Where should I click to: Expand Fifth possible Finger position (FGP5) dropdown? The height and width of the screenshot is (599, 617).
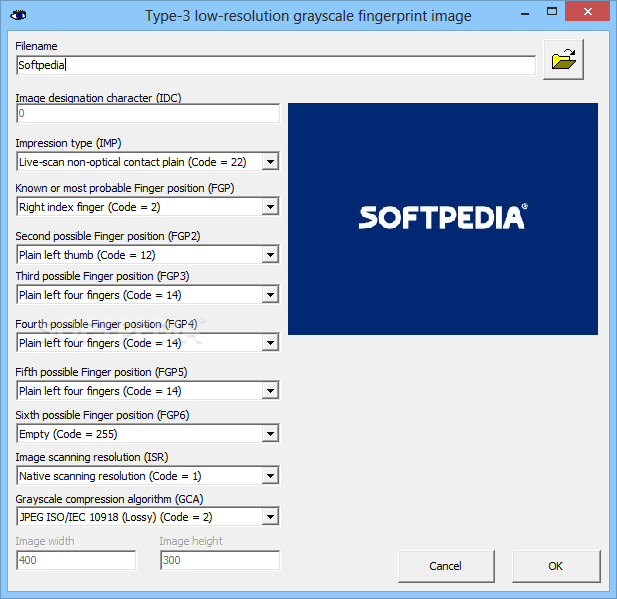pos(270,391)
